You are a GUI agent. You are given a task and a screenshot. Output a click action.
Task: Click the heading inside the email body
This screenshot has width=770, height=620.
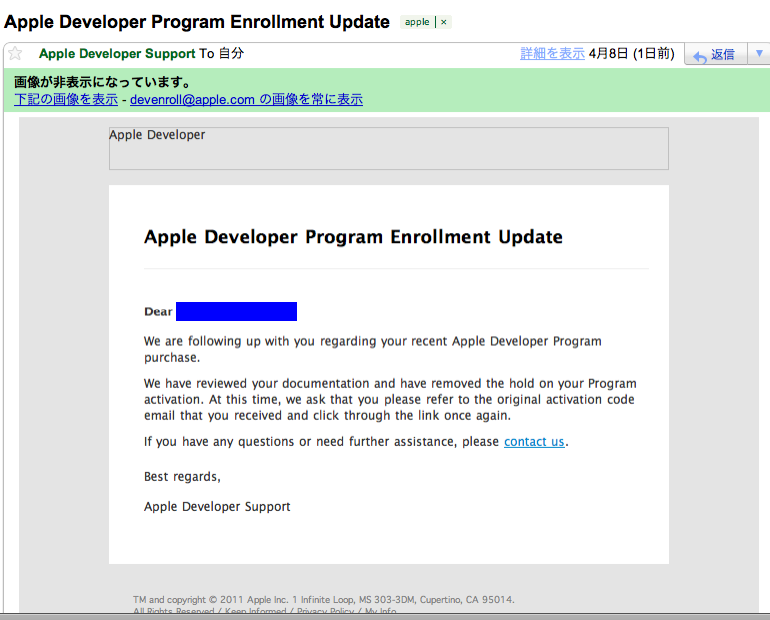click(353, 237)
